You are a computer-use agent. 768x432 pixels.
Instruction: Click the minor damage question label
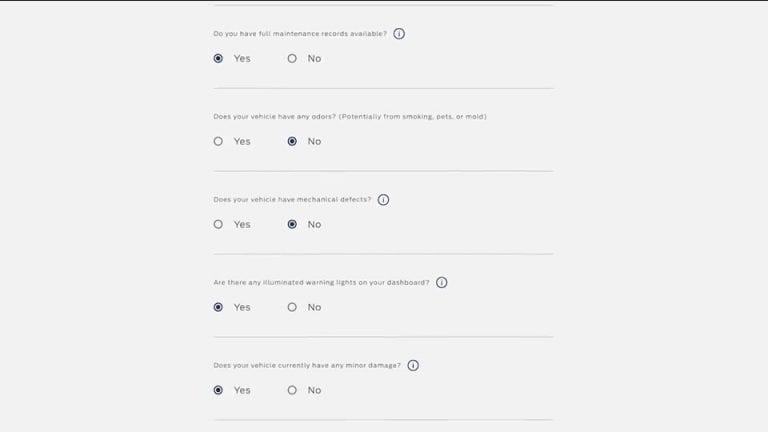coord(307,365)
